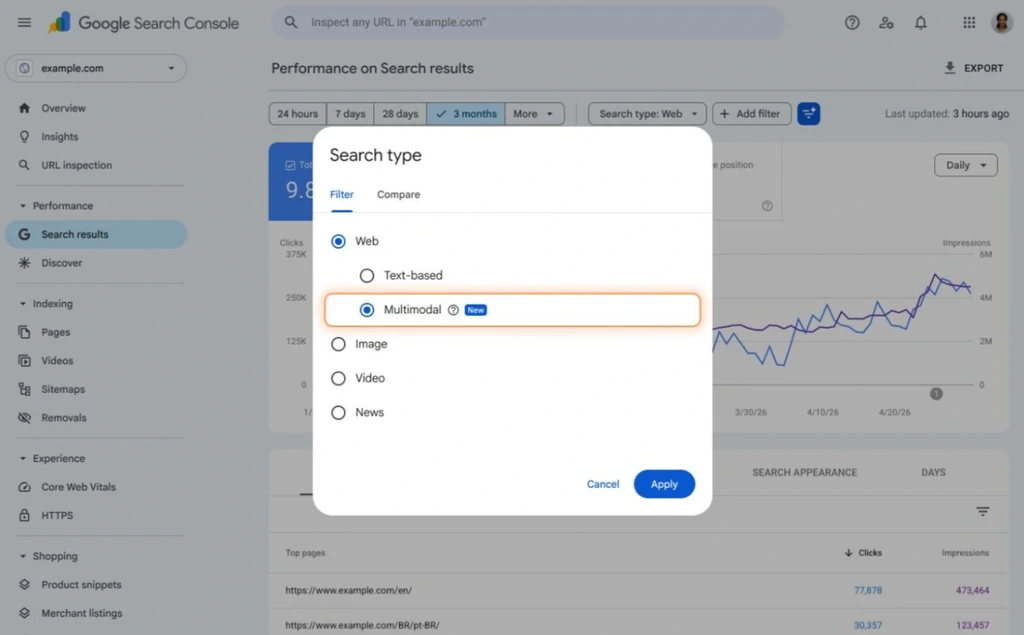Open the hamburger main menu

(24, 22)
